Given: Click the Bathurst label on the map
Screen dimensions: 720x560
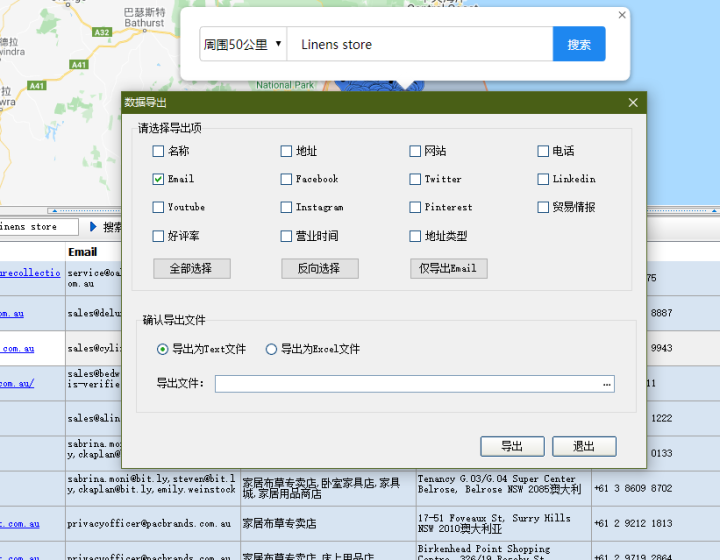Looking at the screenshot, I should pos(144,22).
